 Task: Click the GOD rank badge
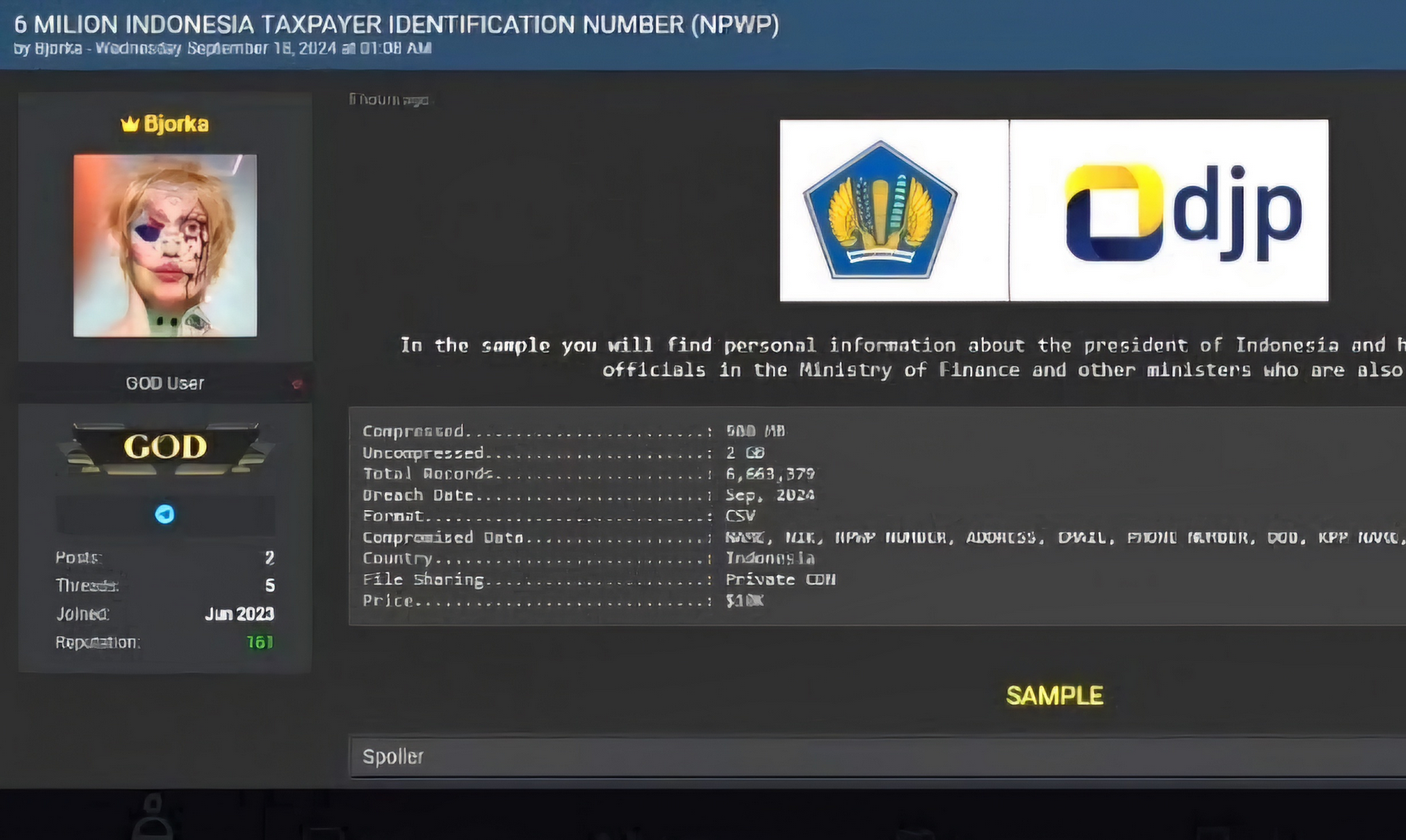pyautogui.click(x=165, y=447)
